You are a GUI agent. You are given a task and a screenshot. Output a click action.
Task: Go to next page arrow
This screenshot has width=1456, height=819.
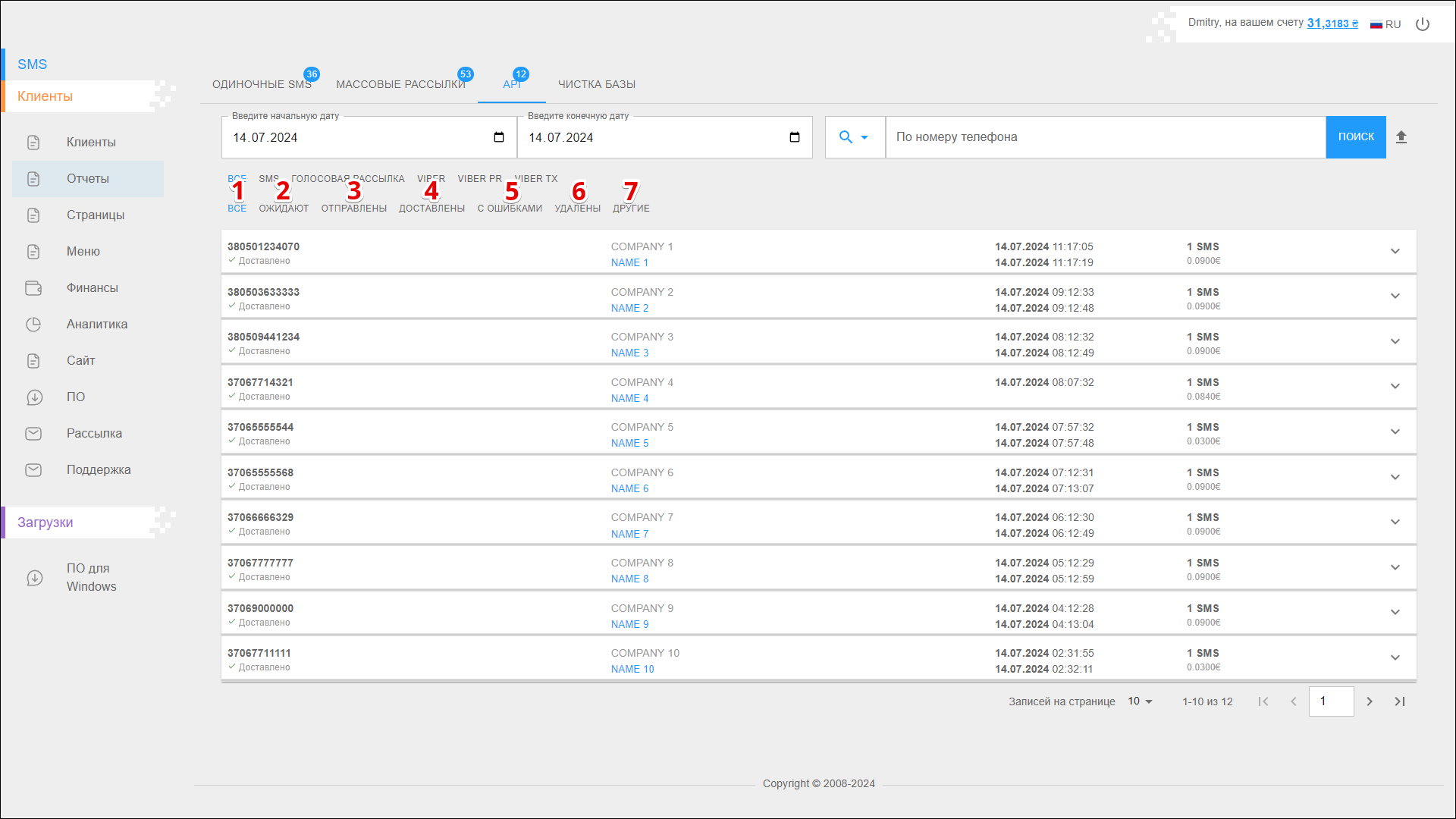point(1370,701)
